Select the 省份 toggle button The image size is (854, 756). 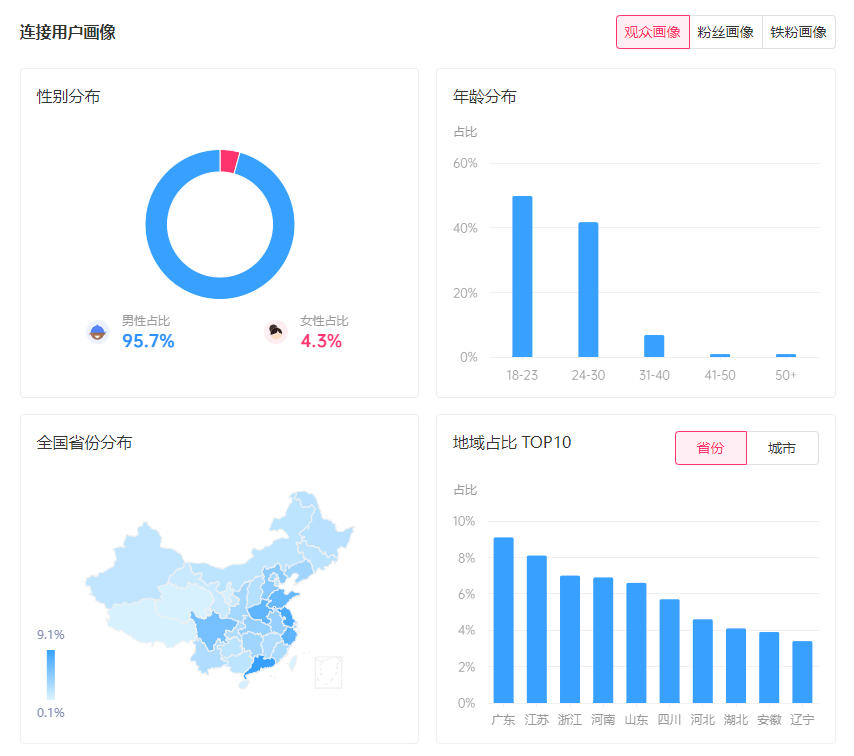click(710, 448)
